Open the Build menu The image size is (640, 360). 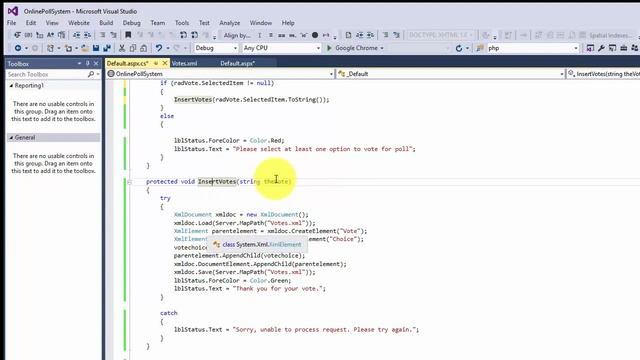pyautogui.click(x=106, y=23)
